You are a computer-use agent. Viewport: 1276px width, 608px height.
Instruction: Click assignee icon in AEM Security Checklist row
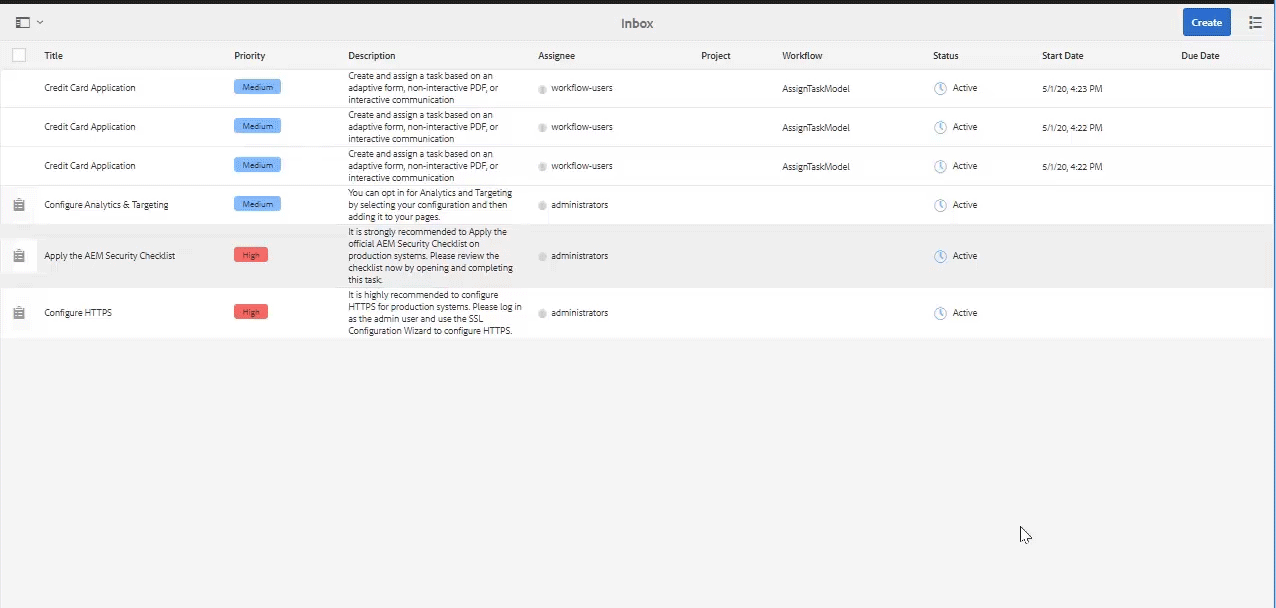pos(542,257)
